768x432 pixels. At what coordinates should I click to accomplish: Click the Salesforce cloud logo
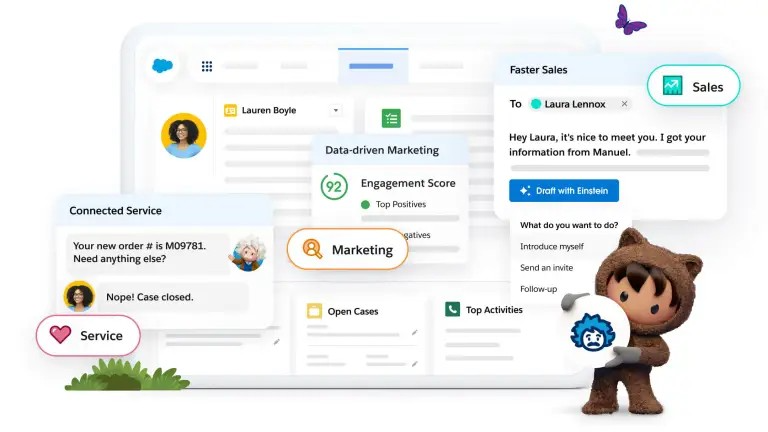pyautogui.click(x=162, y=65)
